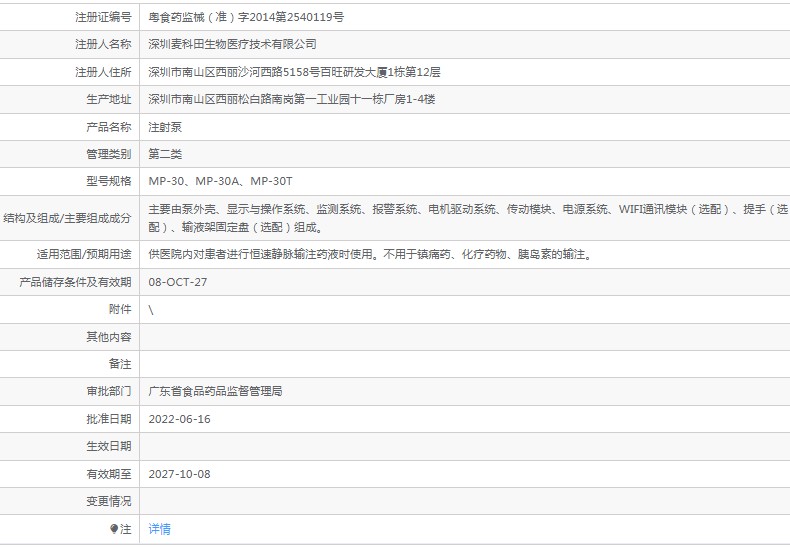
Task: Click the 变更情况 label
Action: (x=109, y=501)
